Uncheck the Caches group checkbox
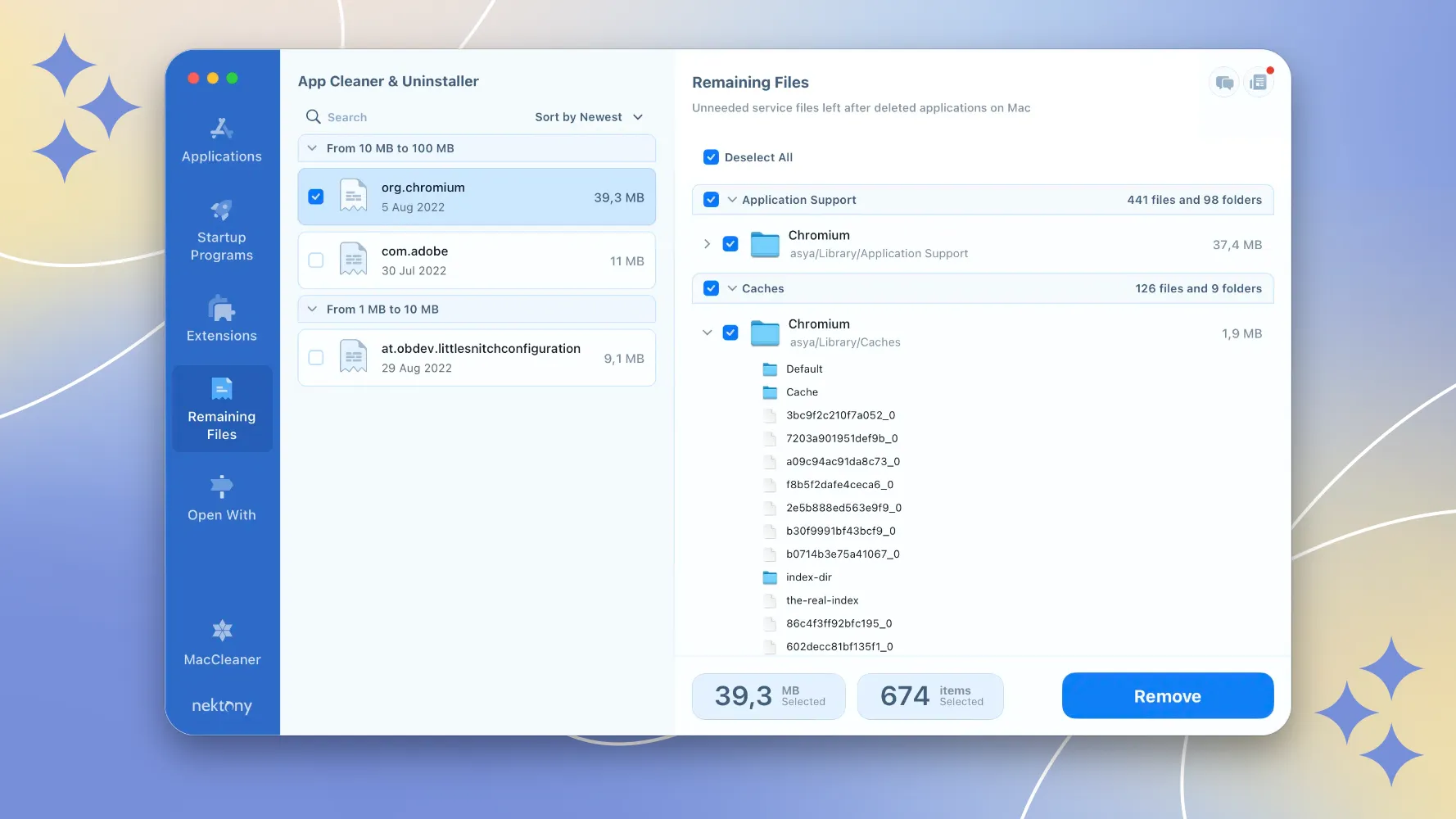Image resolution: width=1456 pixels, height=819 pixels. (x=711, y=288)
